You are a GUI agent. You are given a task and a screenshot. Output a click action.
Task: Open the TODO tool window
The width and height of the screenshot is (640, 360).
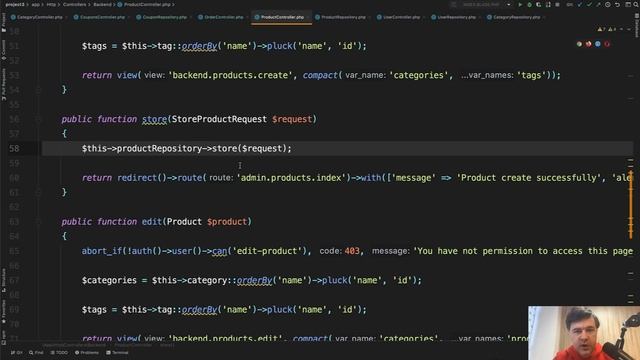click(x=59, y=353)
